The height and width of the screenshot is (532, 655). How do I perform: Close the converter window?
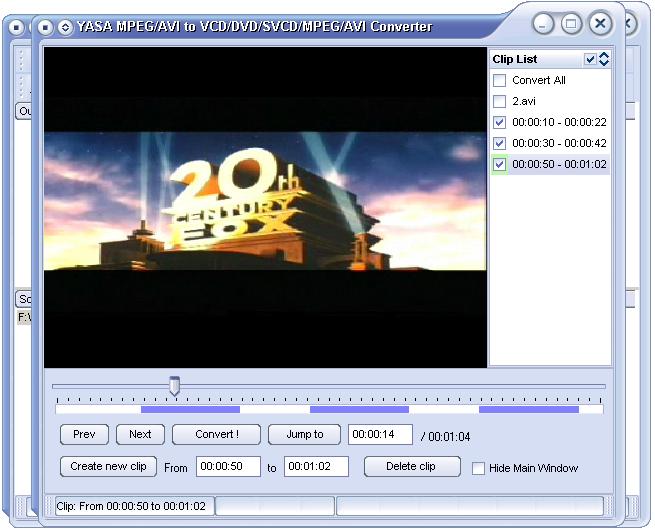coord(600,24)
